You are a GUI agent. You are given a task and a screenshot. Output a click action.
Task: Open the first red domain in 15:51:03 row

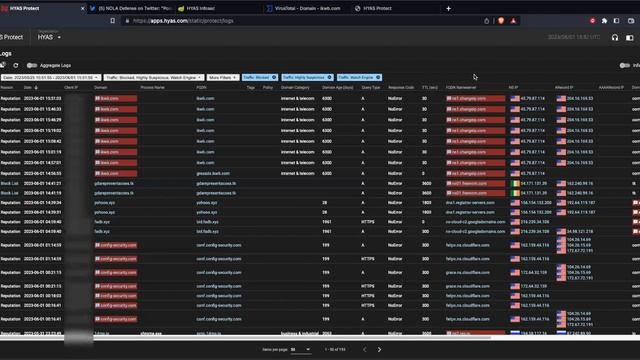116,99
